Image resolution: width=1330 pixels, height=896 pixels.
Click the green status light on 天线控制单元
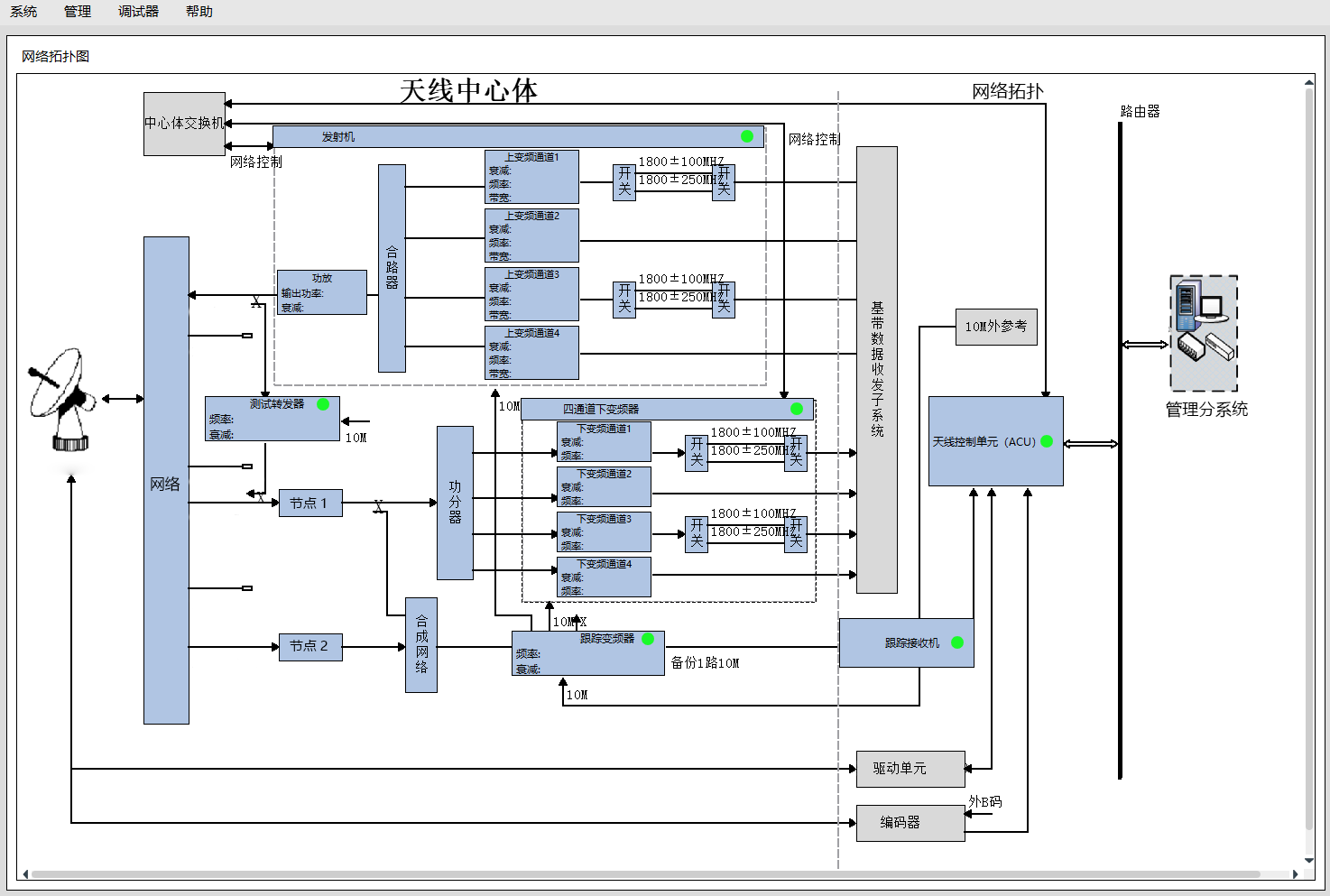(x=1047, y=441)
